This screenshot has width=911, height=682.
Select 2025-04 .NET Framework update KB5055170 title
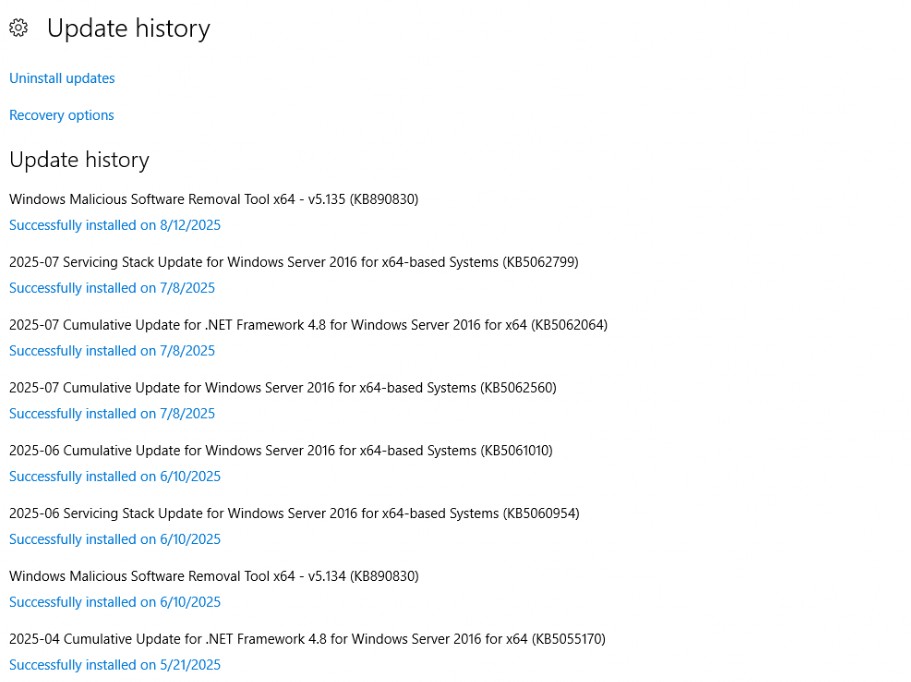pyautogui.click(x=307, y=639)
